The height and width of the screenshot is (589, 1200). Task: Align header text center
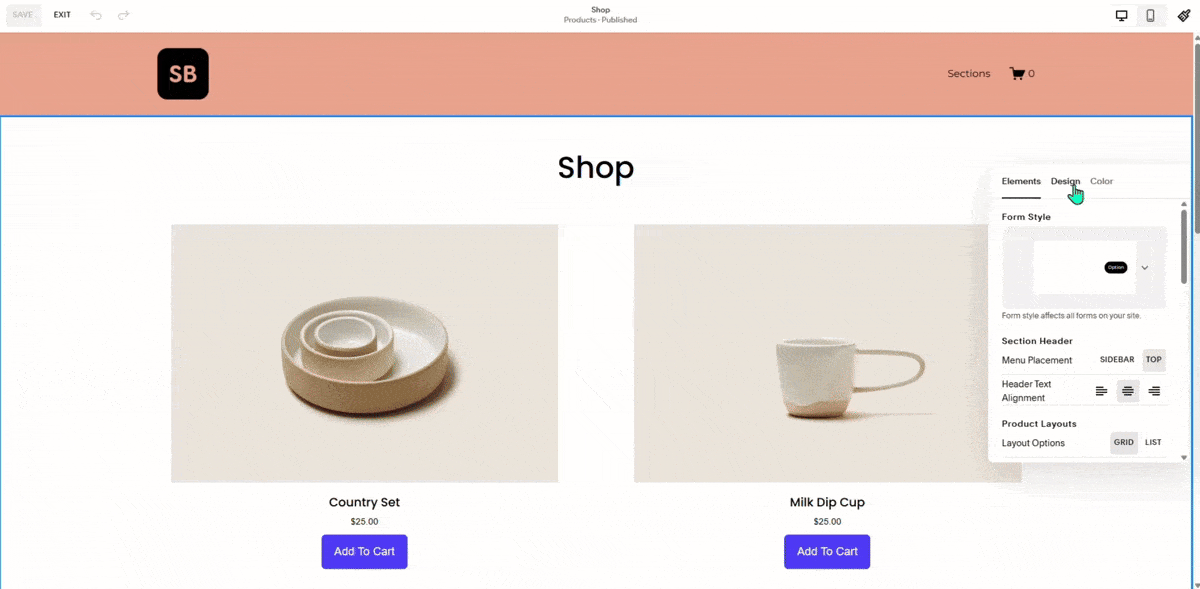point(1128,391)
